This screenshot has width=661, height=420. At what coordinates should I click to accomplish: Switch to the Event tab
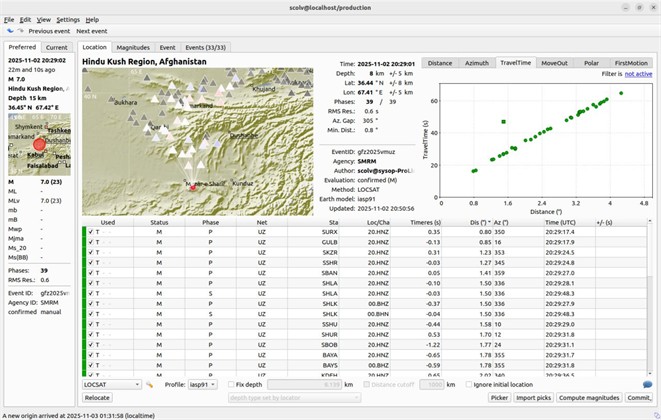(x=167, y=48)
